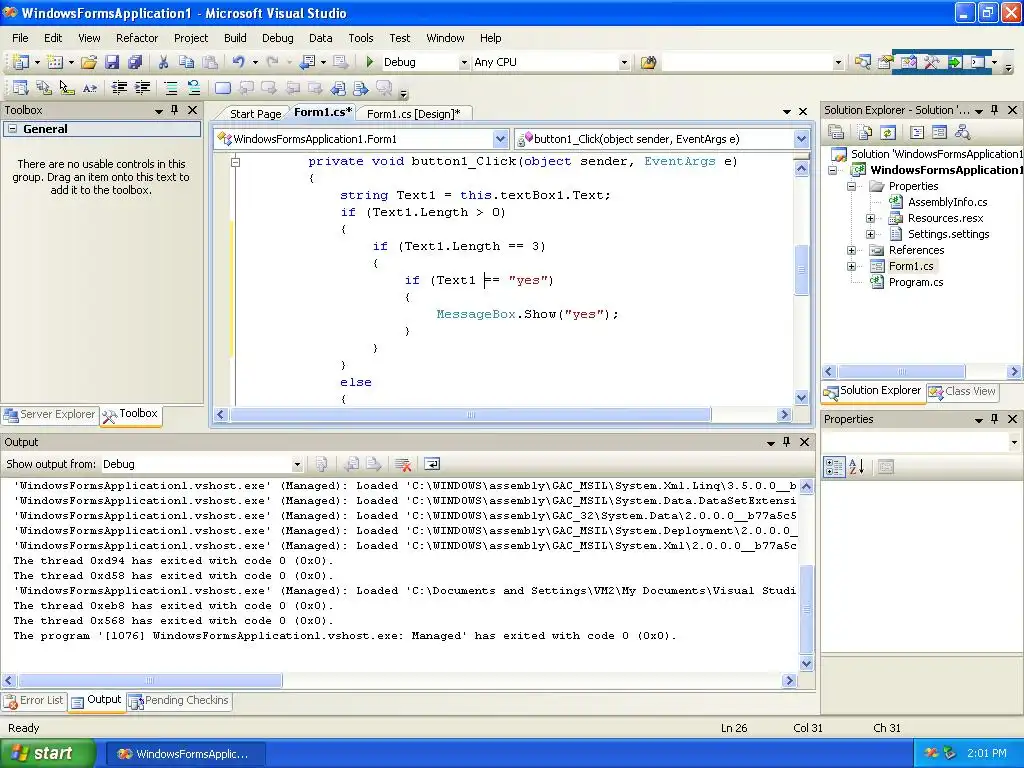Click Clear All icon in Output toolbar

[x=403, y=464]
